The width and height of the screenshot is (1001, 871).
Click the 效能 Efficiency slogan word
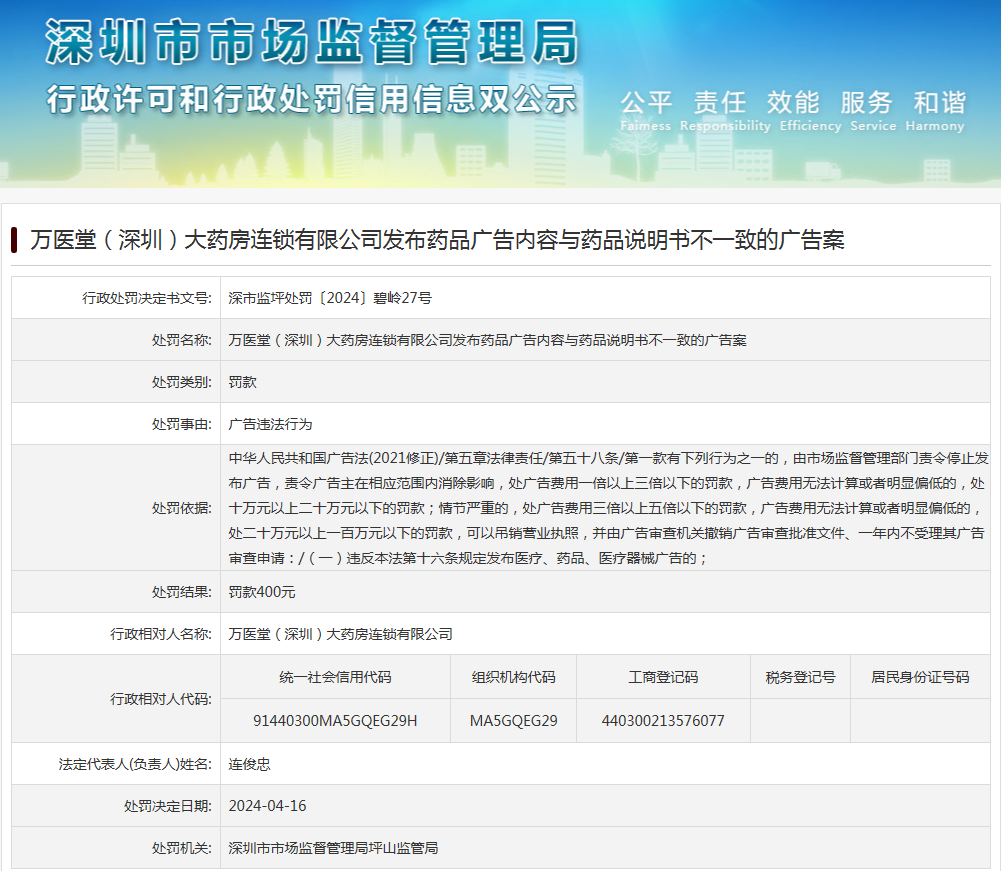810,110
